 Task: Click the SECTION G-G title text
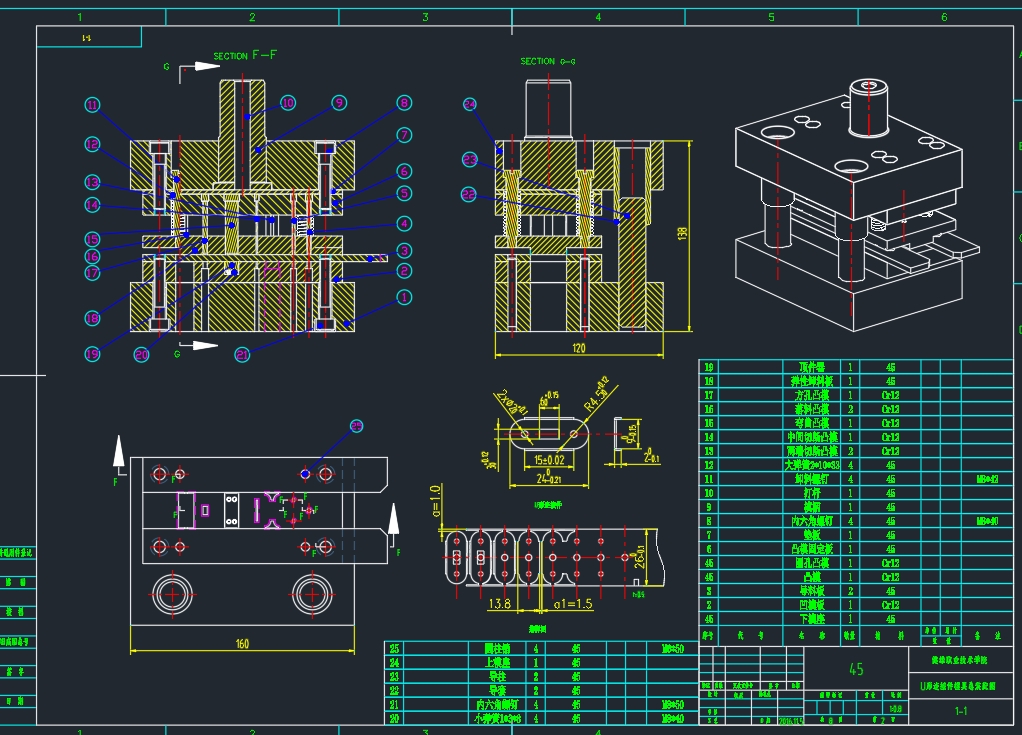click(548, 61)
